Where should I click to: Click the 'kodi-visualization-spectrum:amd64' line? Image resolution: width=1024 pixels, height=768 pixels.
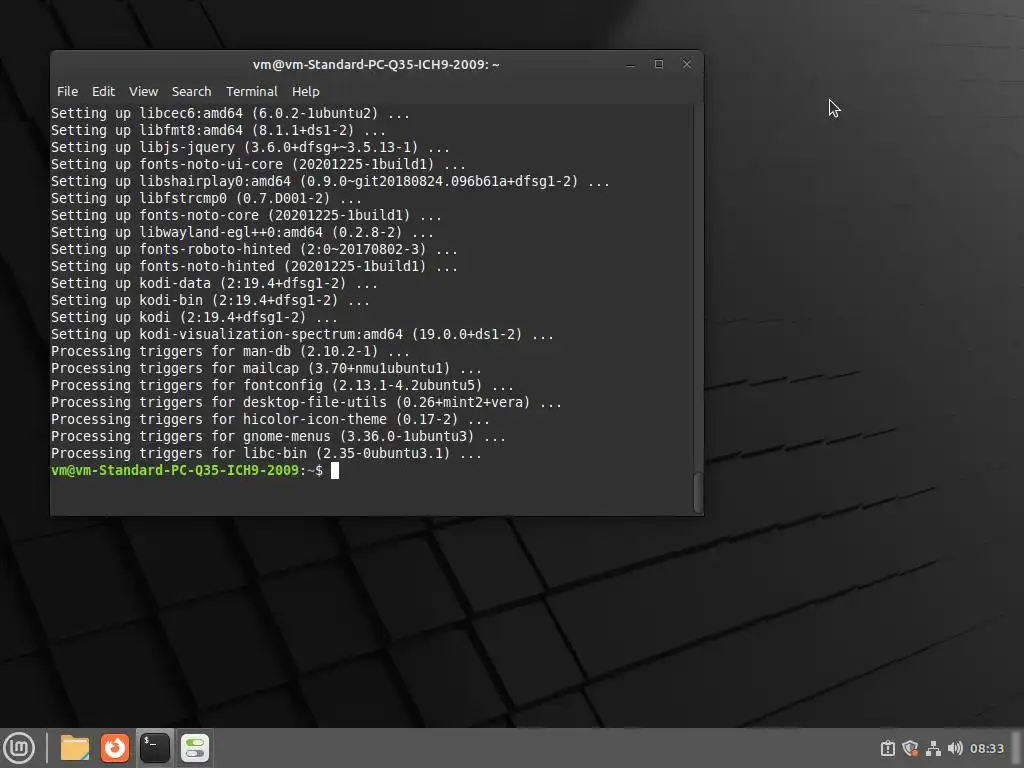pos(302,334)
